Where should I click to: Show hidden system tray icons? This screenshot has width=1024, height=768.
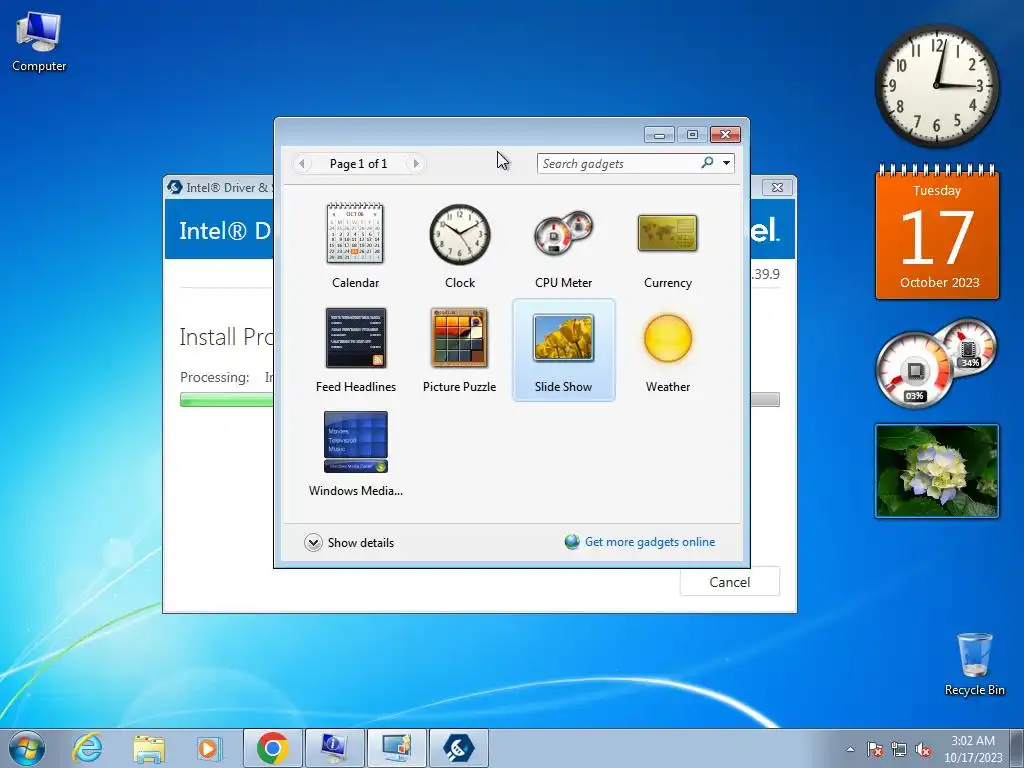(x=850, y=749)
